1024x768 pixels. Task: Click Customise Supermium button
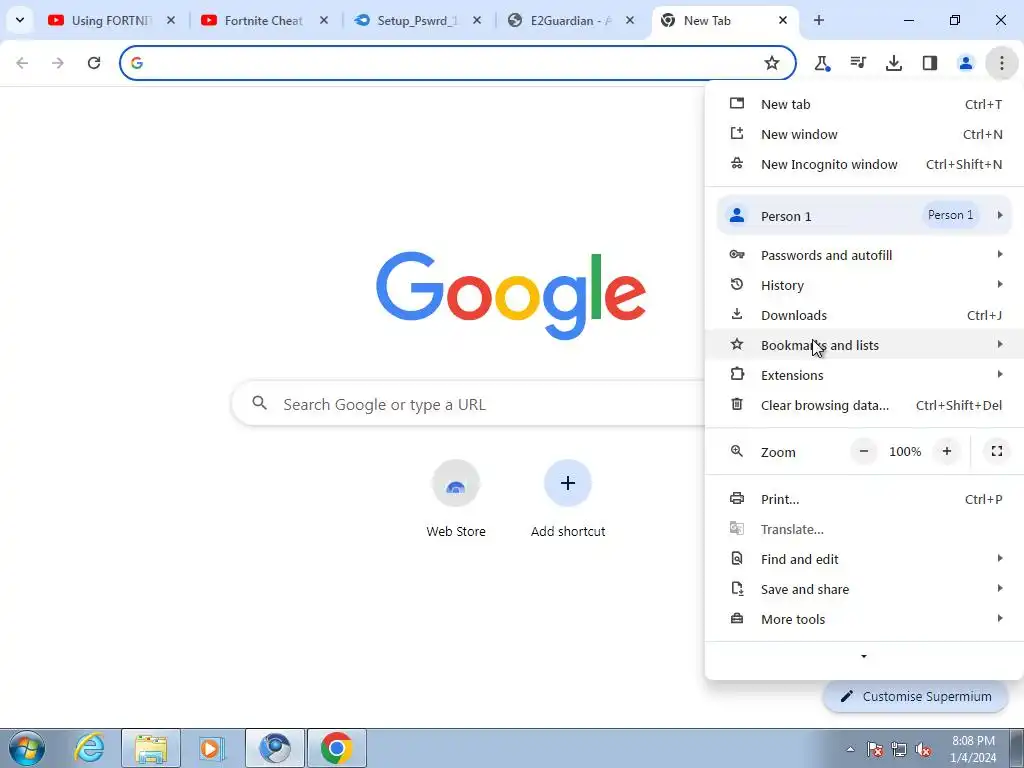[x=915, y=696]
